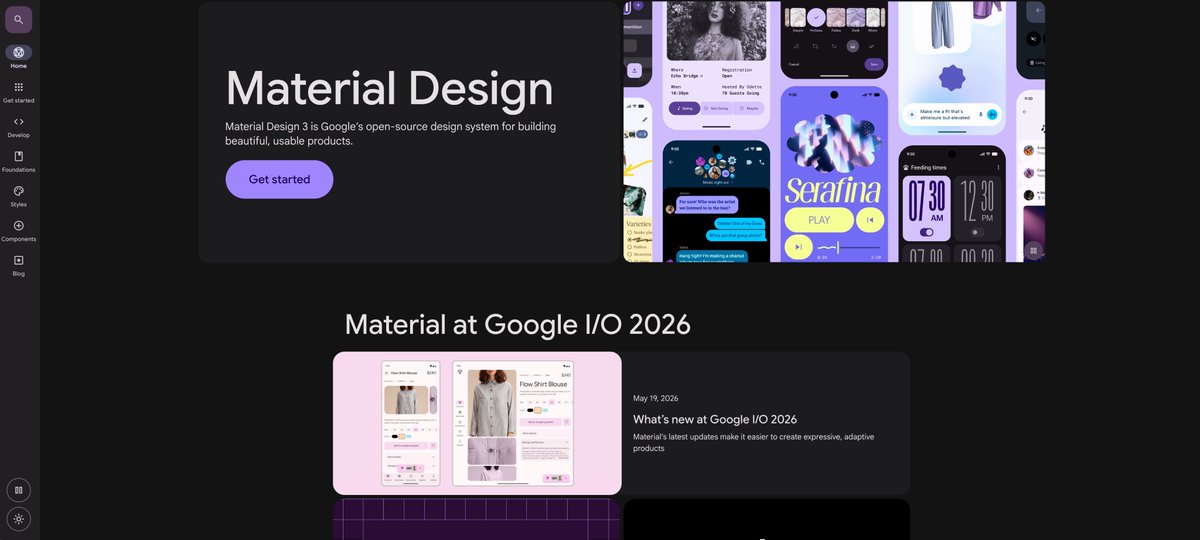Click the Blog label in sidebar
Viewport: 1200px width, 540px height.
point(18,274)
